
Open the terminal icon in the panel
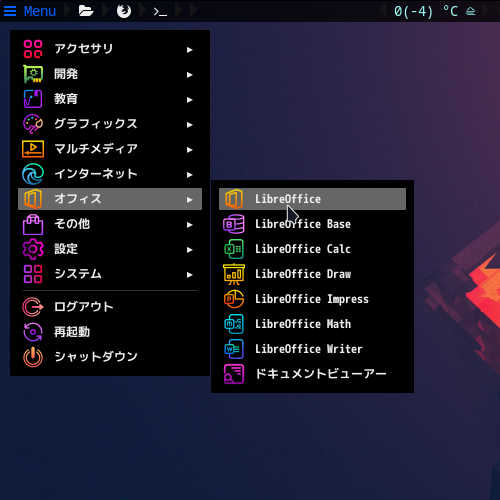[160, 12]
